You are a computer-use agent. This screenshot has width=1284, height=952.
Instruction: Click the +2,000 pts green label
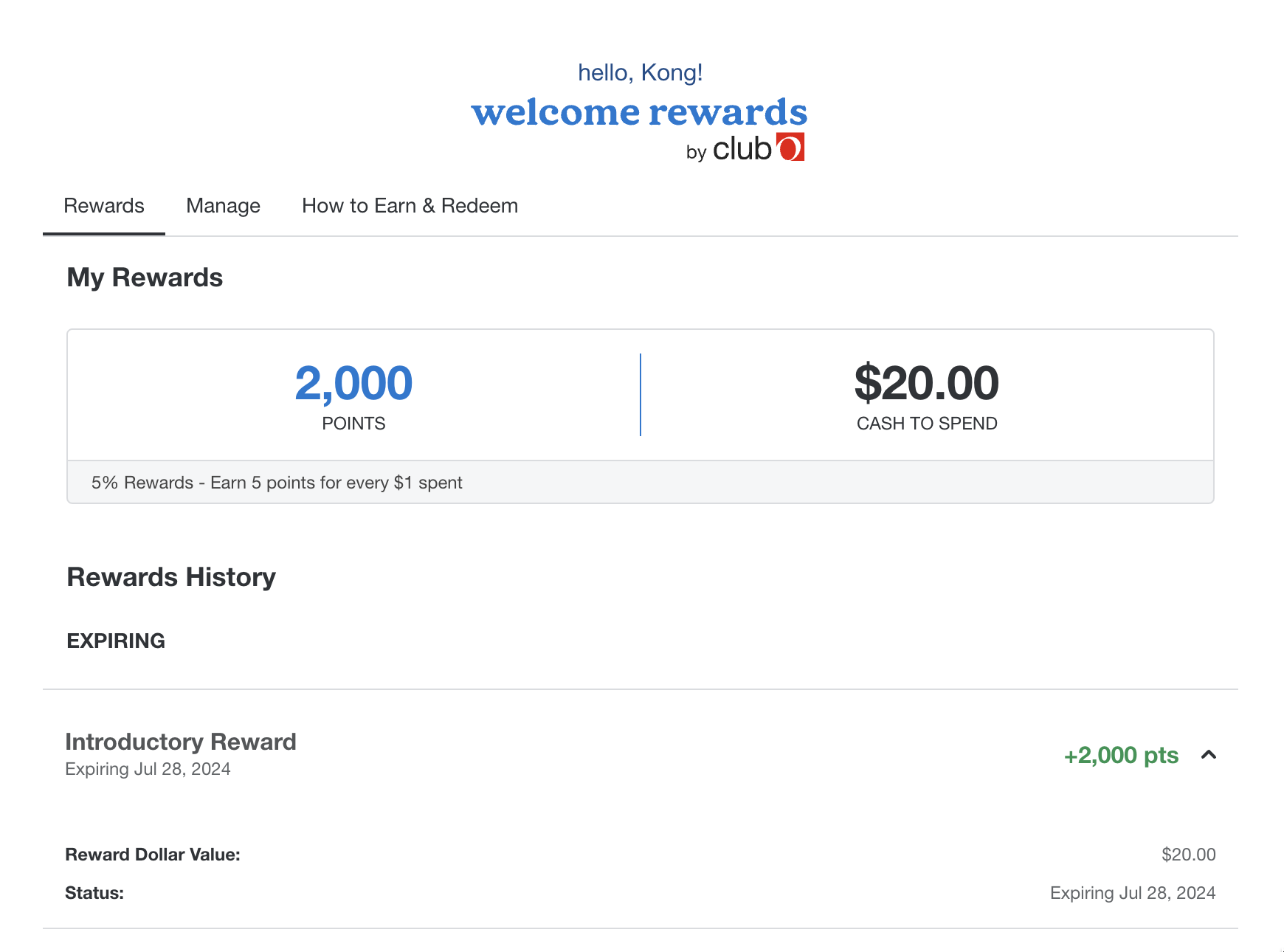(x=1121, y=755)
